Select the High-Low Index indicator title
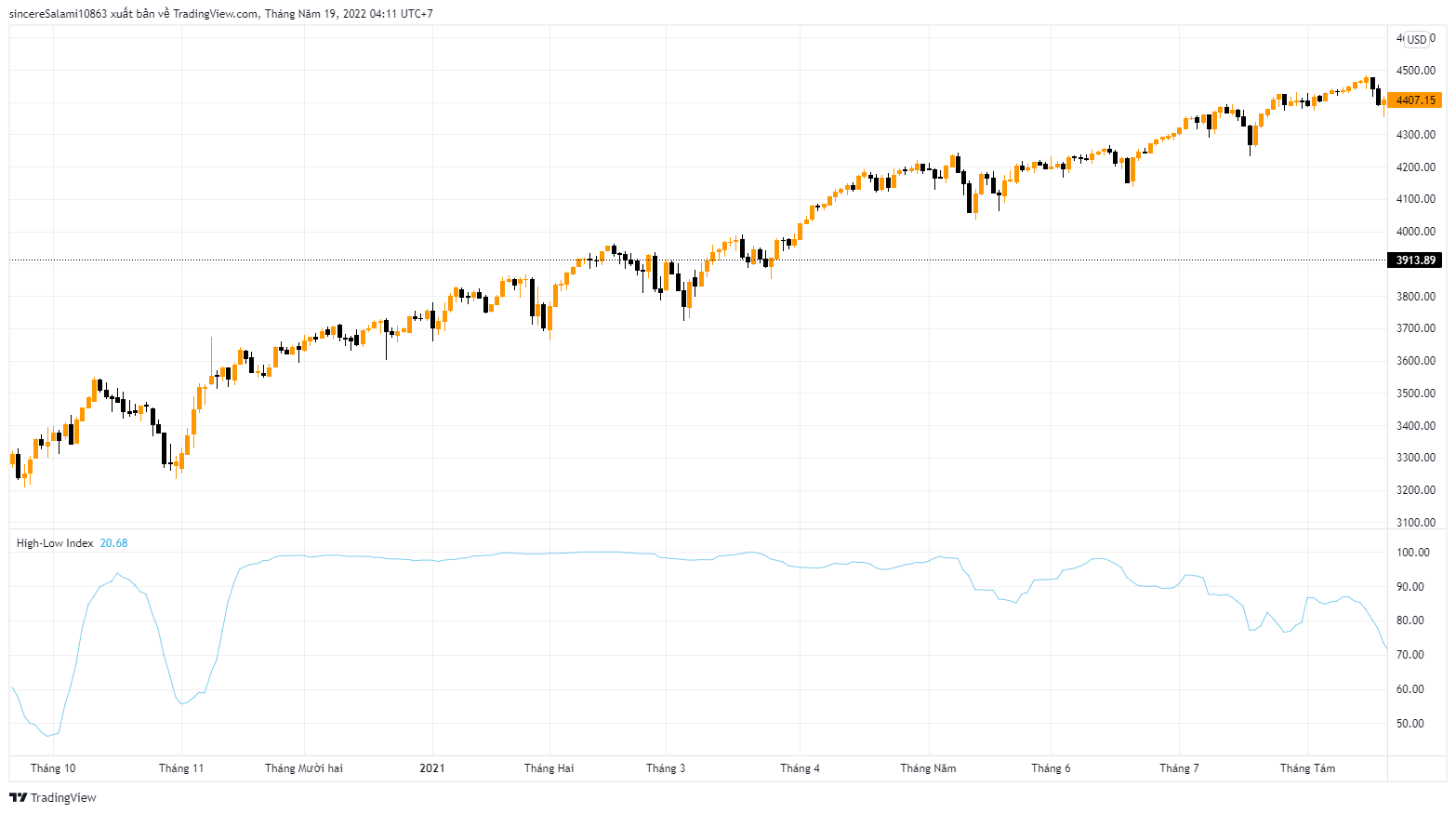 55,543
